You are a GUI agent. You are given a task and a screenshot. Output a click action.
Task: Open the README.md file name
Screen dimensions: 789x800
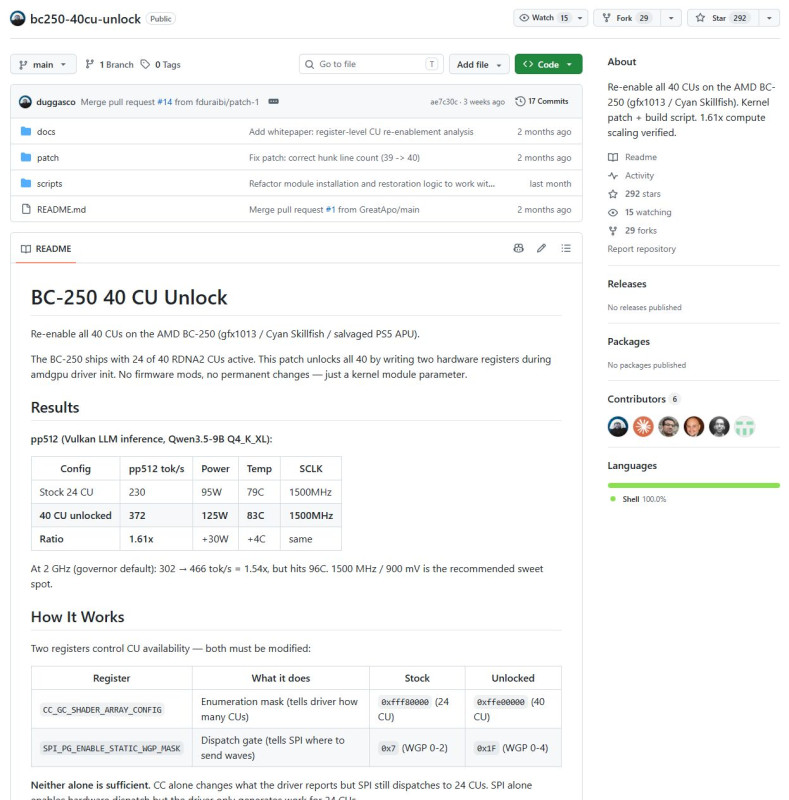[x=61, y=209]
